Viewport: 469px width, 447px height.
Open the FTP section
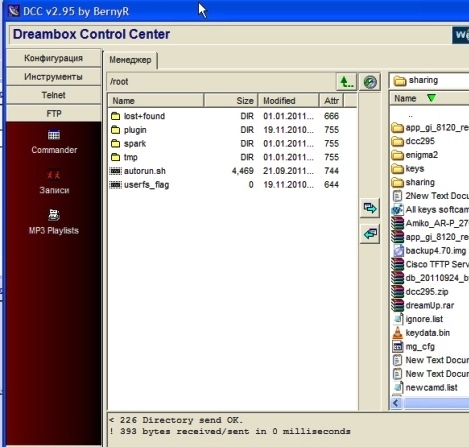tap(53, 114)
